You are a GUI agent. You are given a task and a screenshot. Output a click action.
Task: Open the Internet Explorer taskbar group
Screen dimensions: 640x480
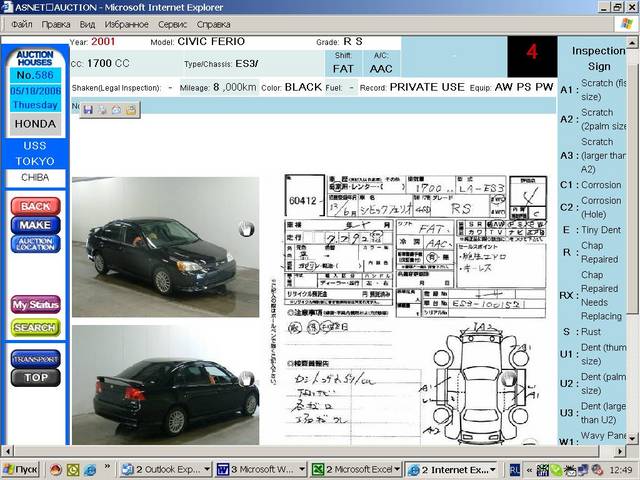pyautogui.click(x=452, y=469)
